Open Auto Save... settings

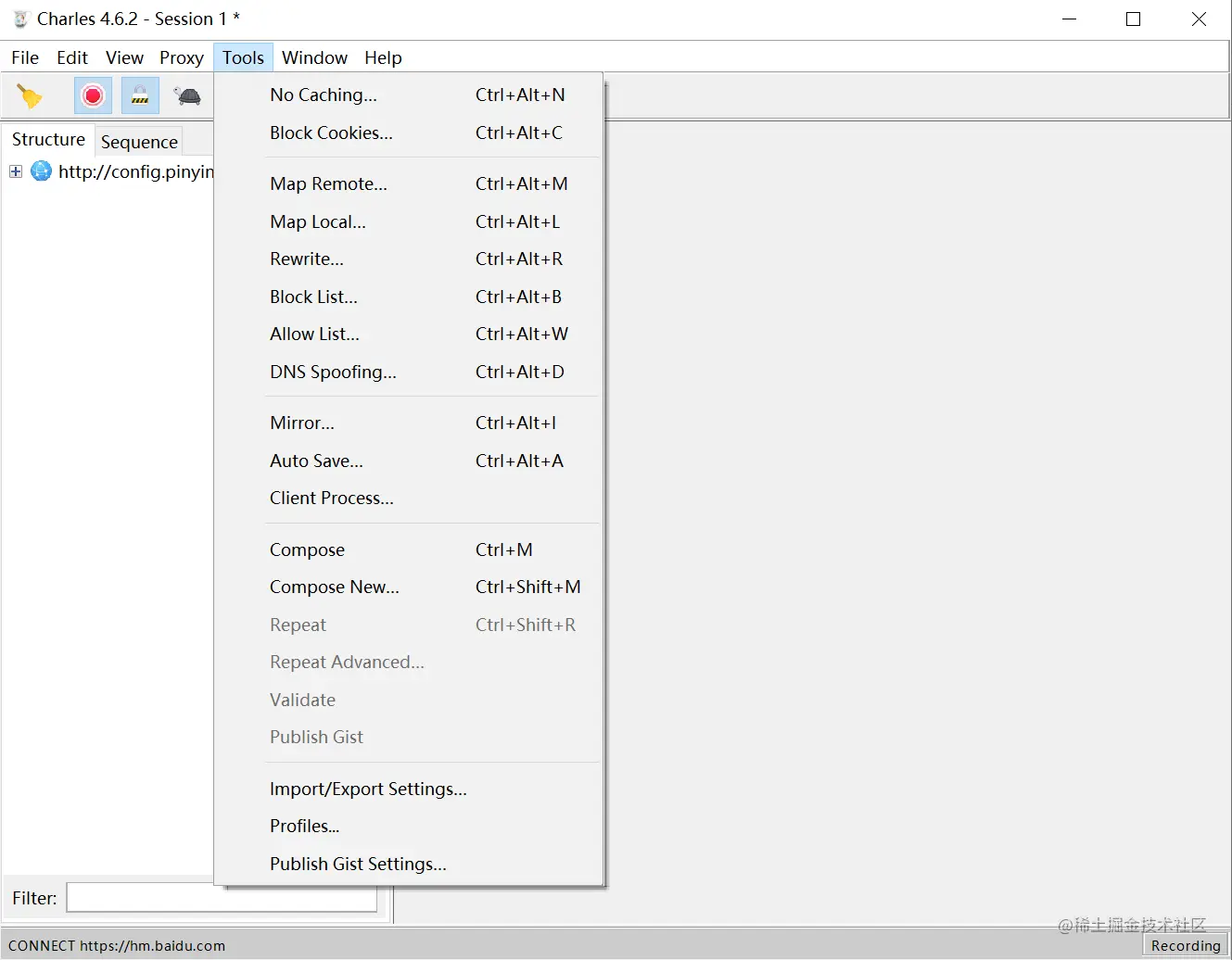pyautogui.click(x=409, y=461)
